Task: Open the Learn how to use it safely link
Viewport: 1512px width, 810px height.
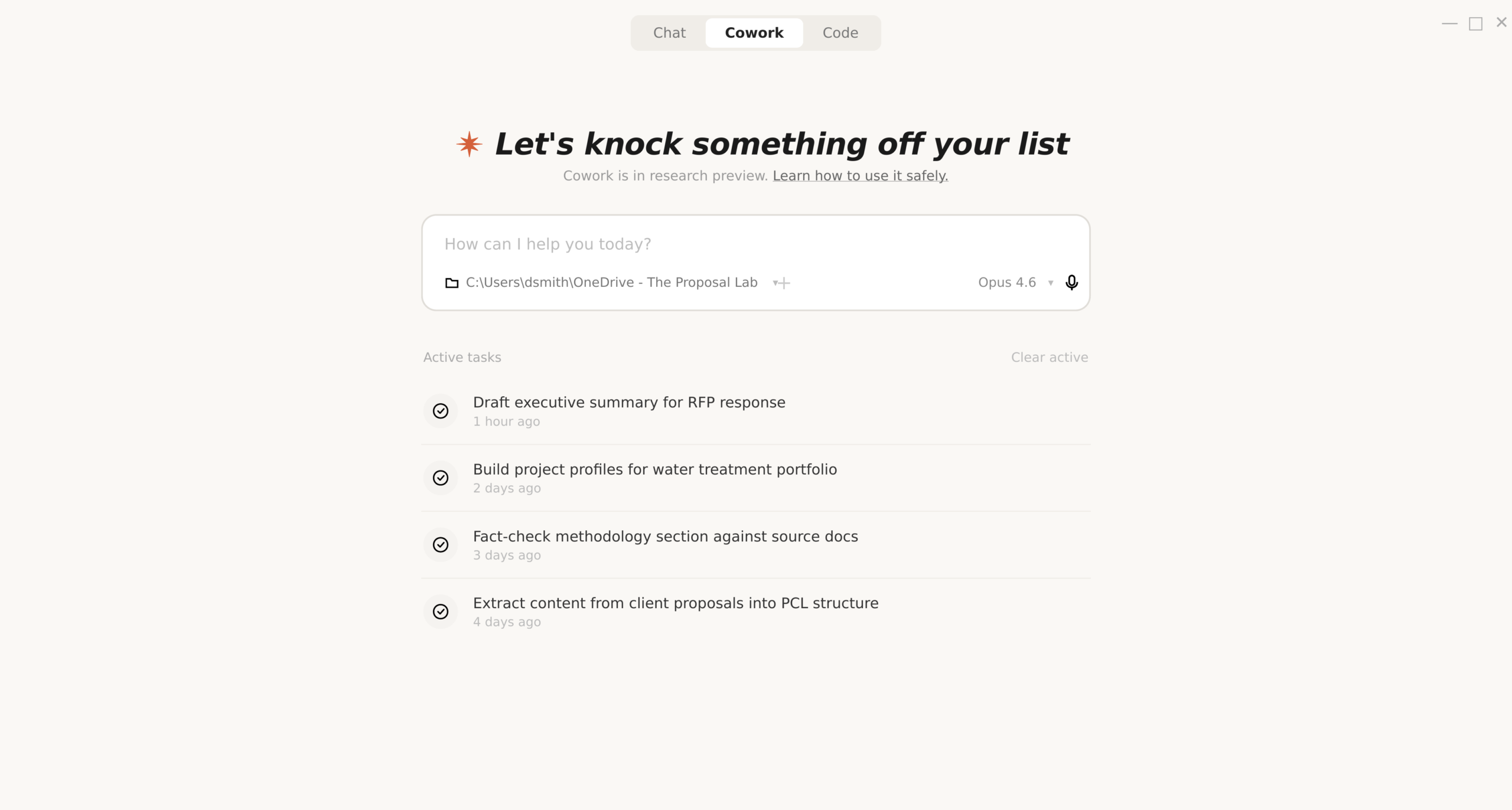Action: (x=860, y=176)
